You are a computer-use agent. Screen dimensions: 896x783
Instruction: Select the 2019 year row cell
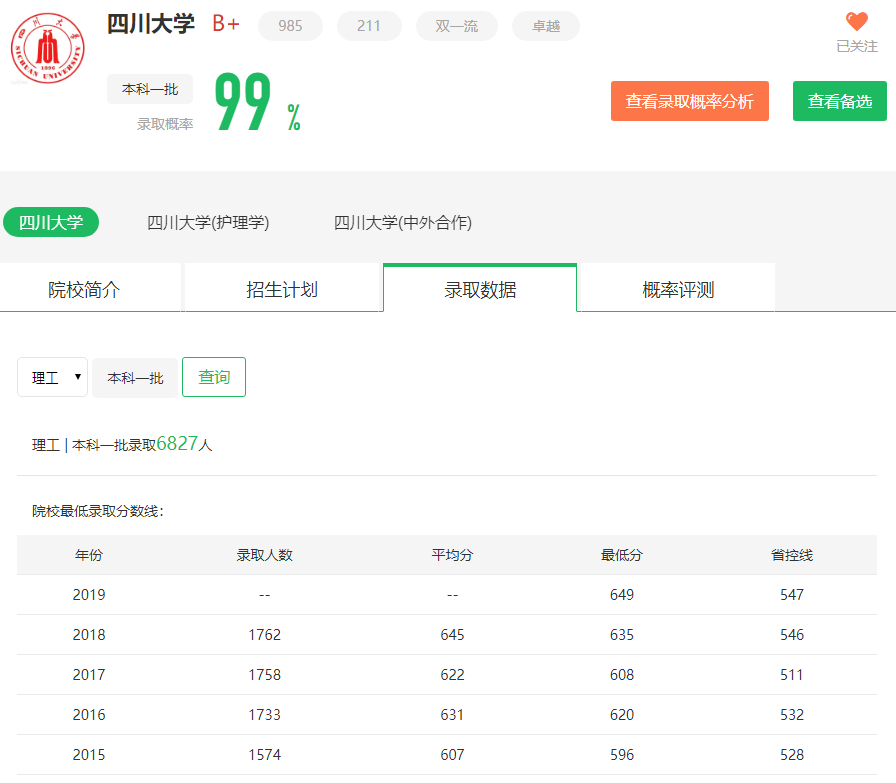(89, 595)
